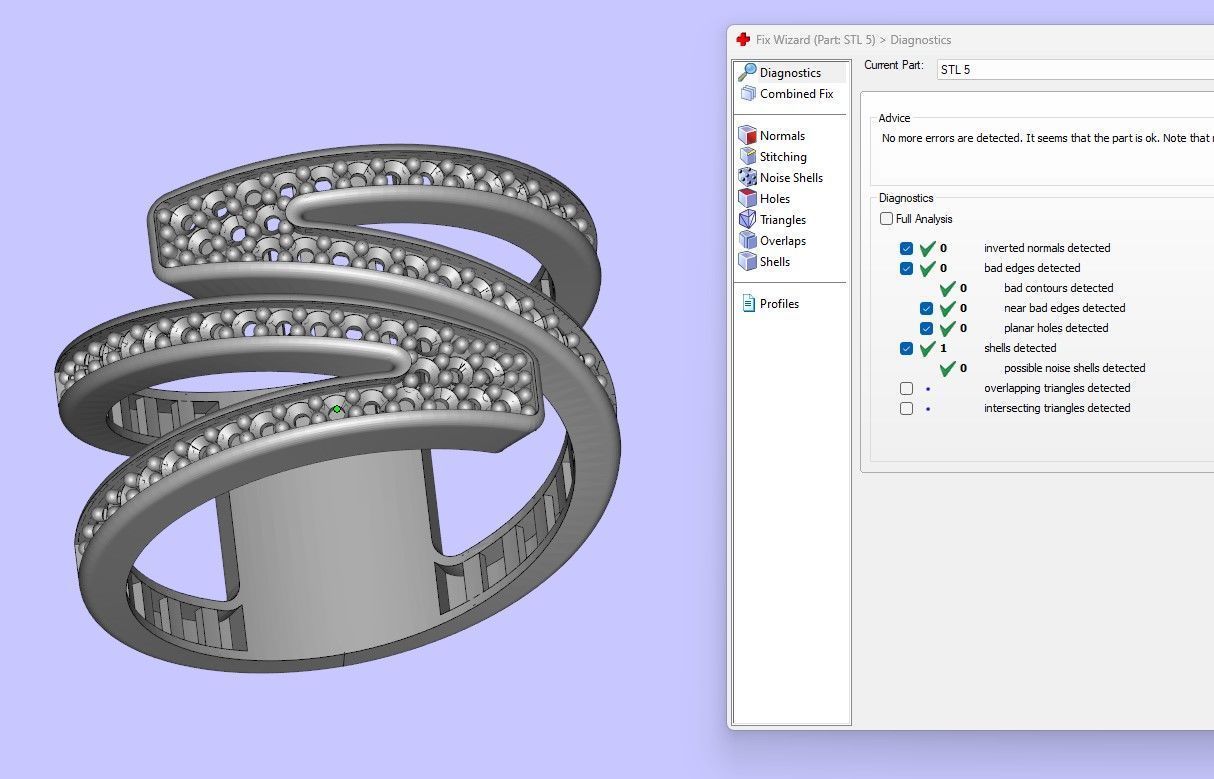Click the Holes cube icon
This screenshot has width=1214, height=779.
(747, 198)
